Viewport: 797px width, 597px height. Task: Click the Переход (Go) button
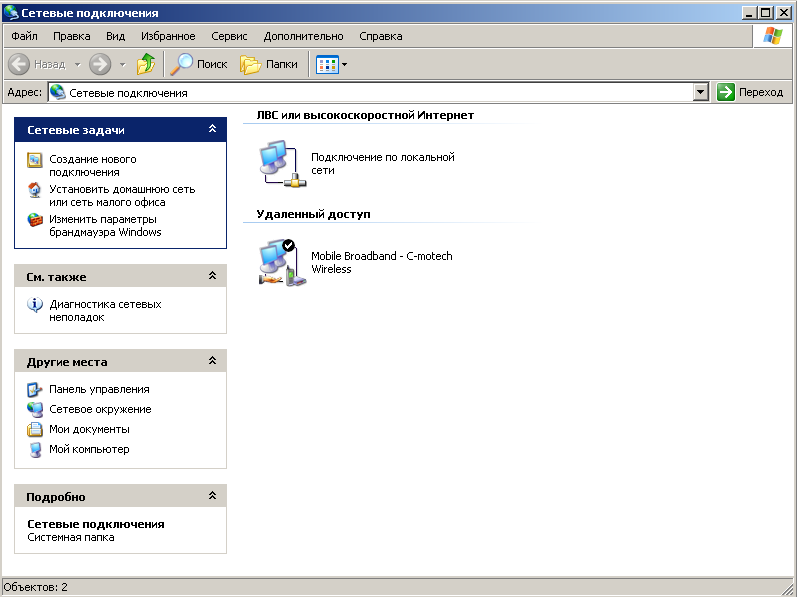click(x=751, y=92)
